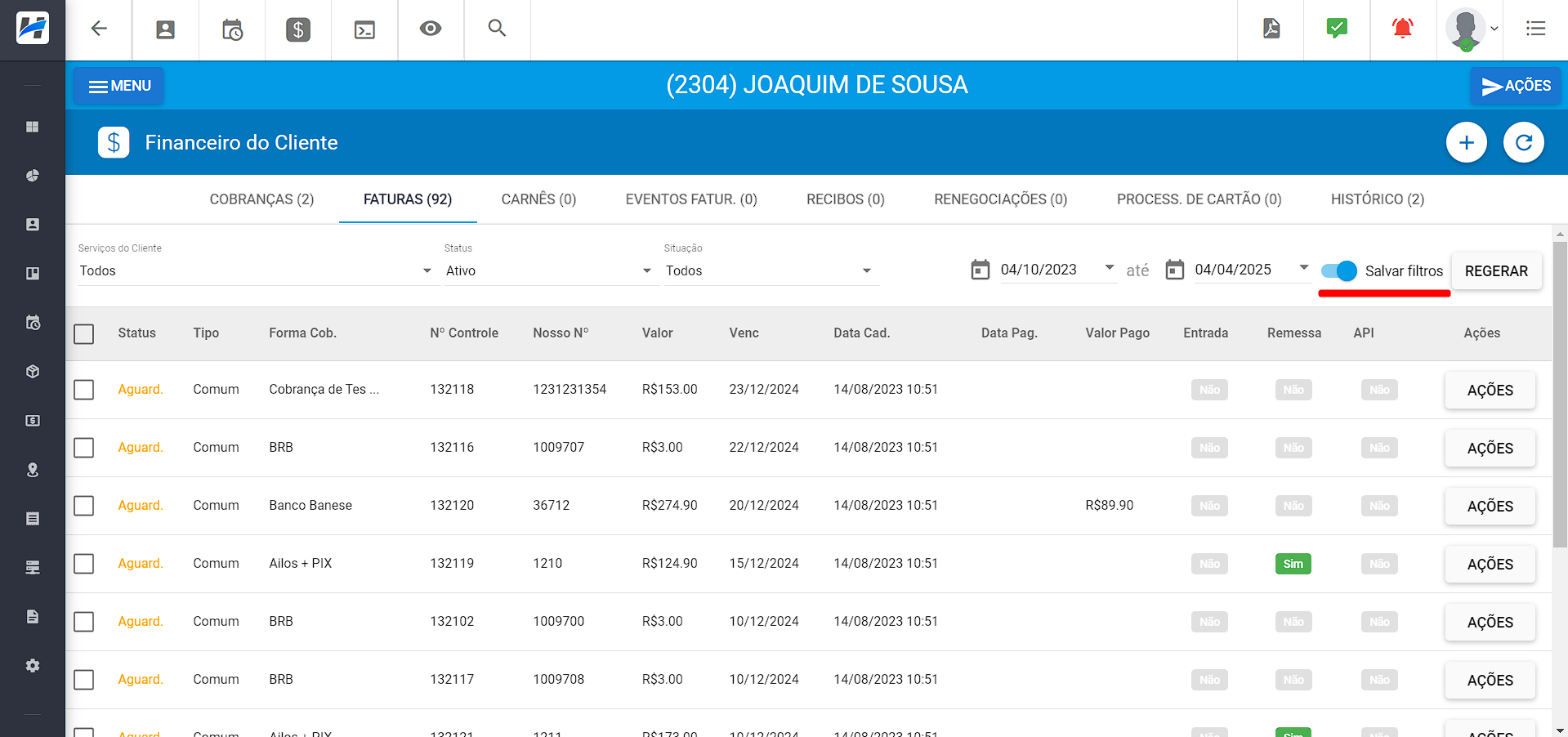
Task: Open the list menu icon at top right
Action: click(x=1535, y=29)
